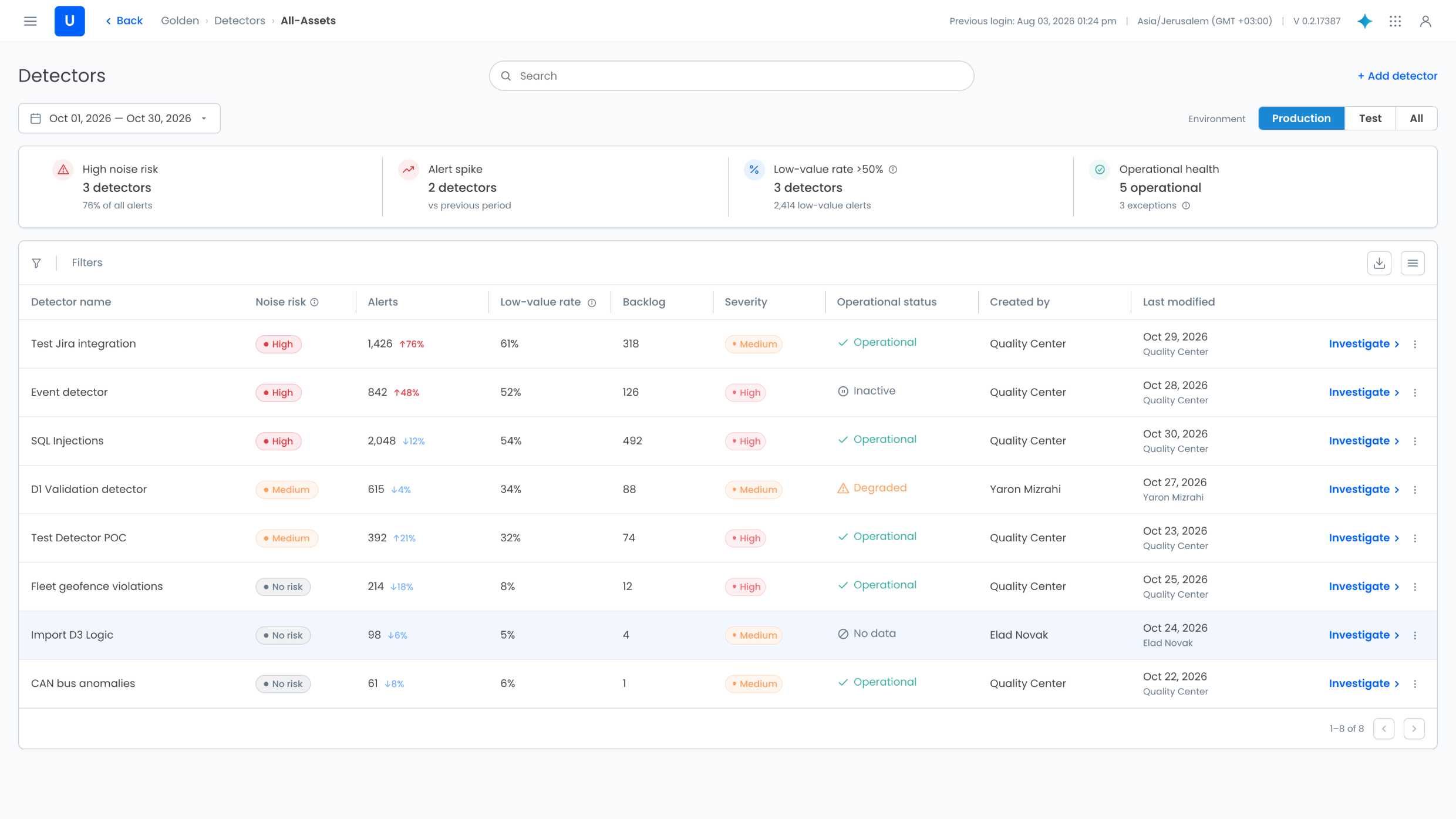Click the calendar icon in date range
This screenshot has height=819, width=1456.
pos(36,119)
